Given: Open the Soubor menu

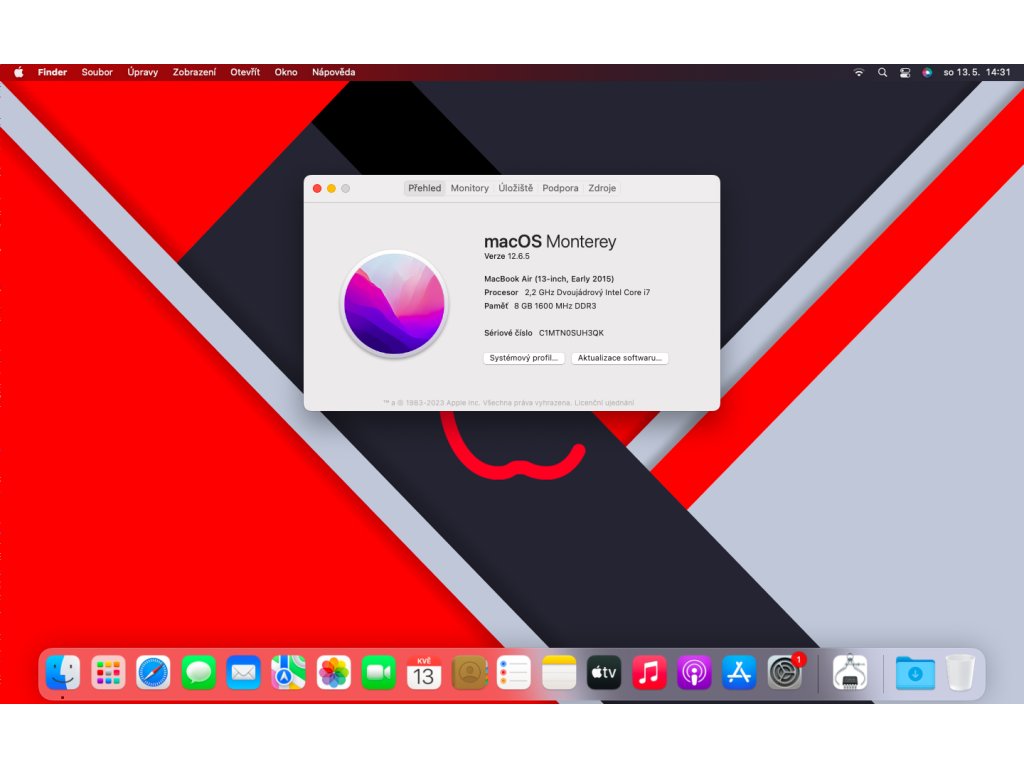Looking at the screenshot, I should 97,72.
